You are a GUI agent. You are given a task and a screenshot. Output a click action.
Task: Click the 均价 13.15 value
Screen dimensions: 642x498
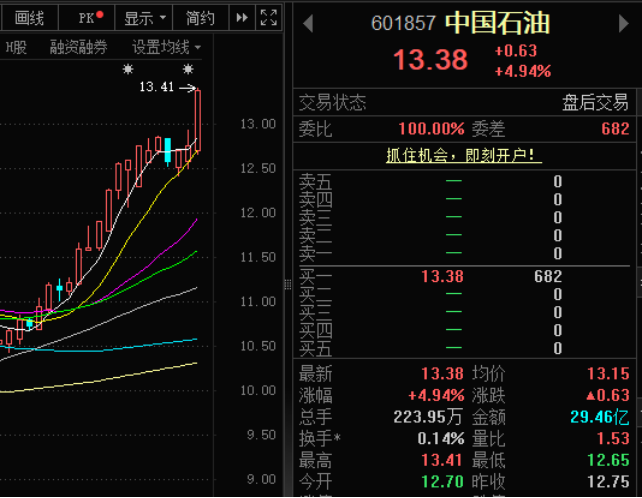tap(608, 374)
